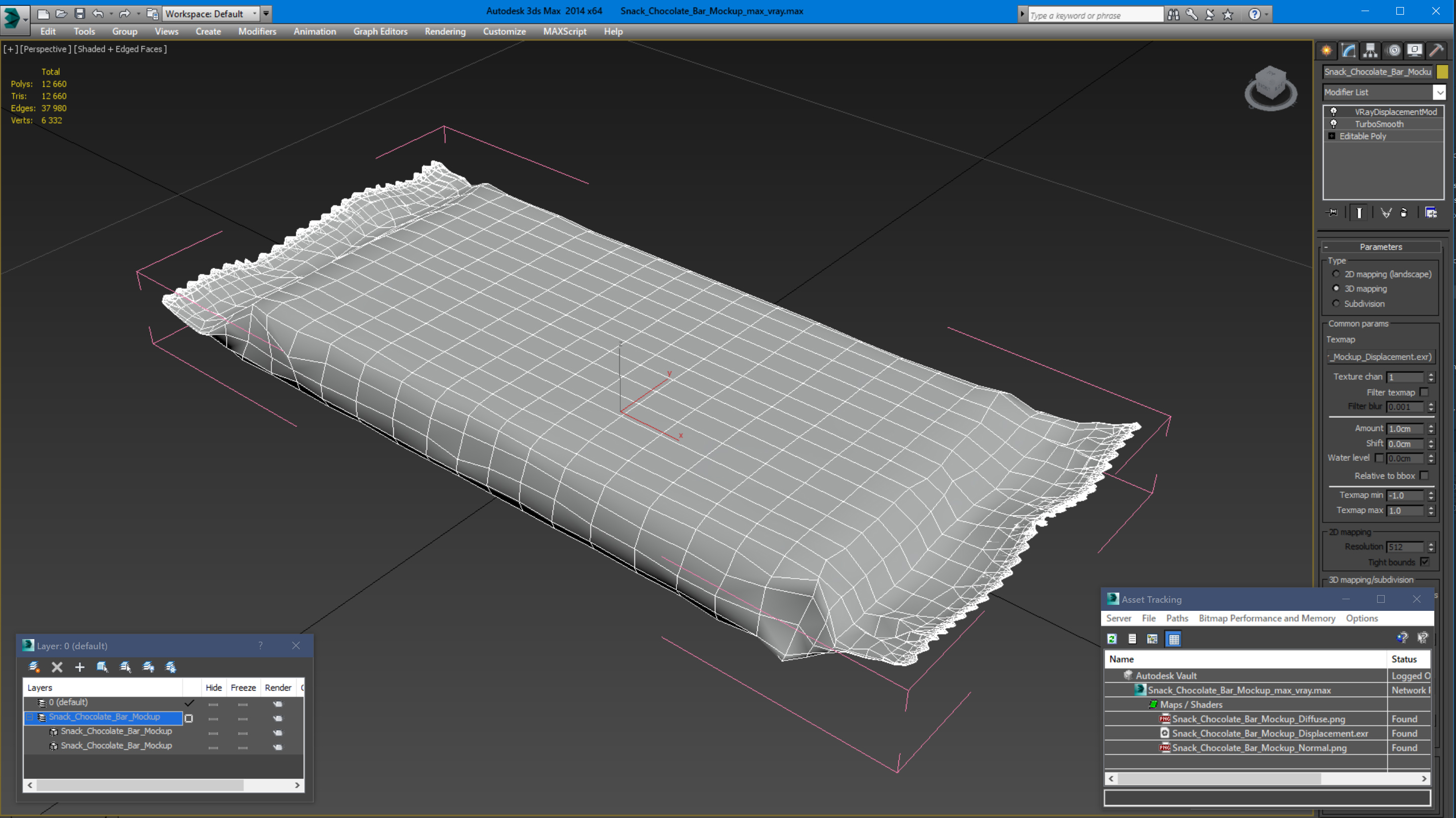This screenshot has width=1456, height=818.
Task: Click Add Selected Objects plus icon in Layer dialog
Action: [x=80, y=667]
